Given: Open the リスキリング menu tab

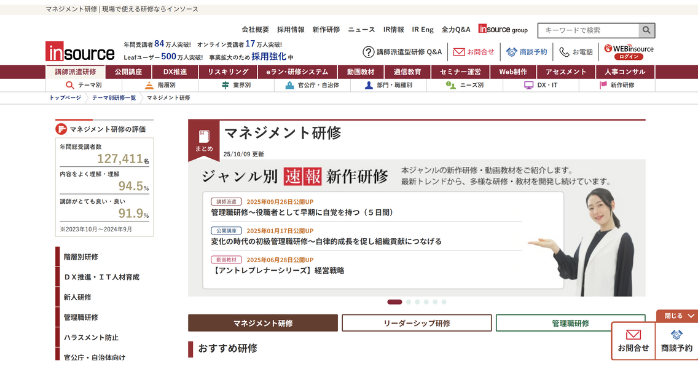Looking at the screenshot, I should point(228,72).
